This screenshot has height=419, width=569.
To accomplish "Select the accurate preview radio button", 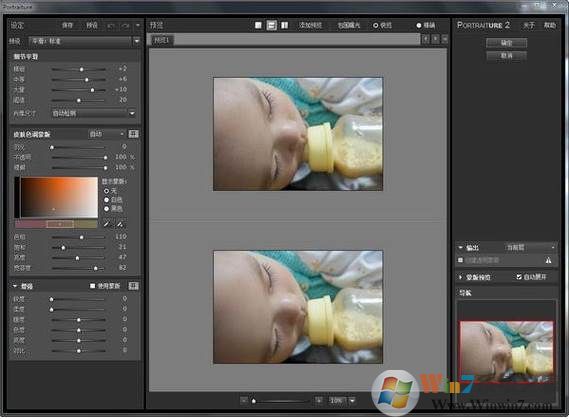I will pyautogui.click(x=419, y=25).
